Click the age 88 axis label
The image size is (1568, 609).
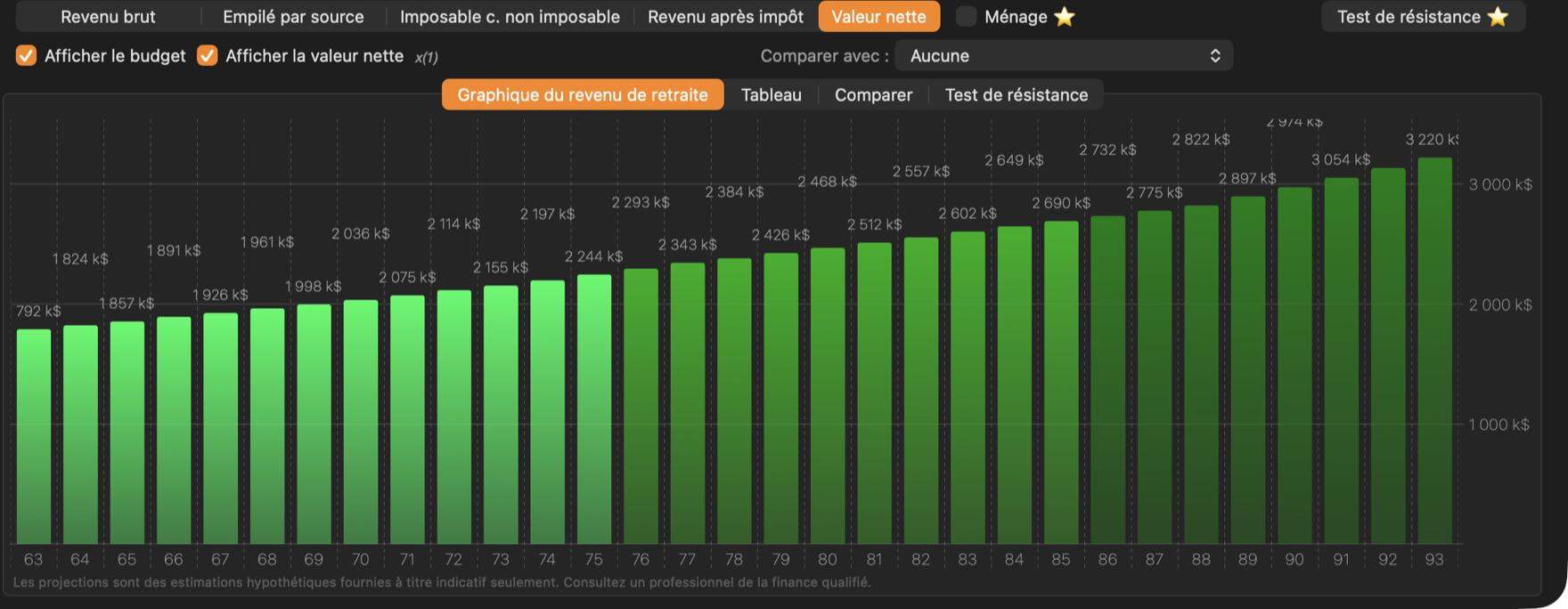click(1201, 559)
